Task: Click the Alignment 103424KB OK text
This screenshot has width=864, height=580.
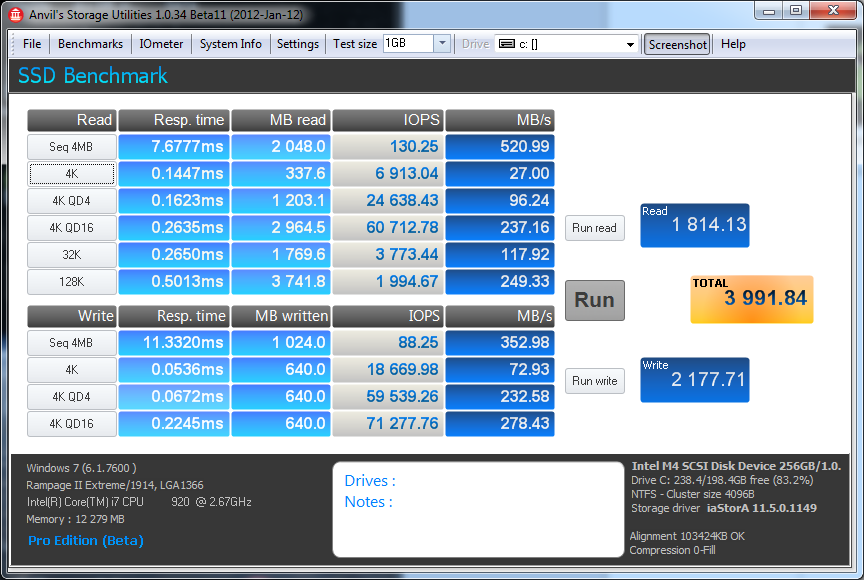Action: (x=687, y=536)
